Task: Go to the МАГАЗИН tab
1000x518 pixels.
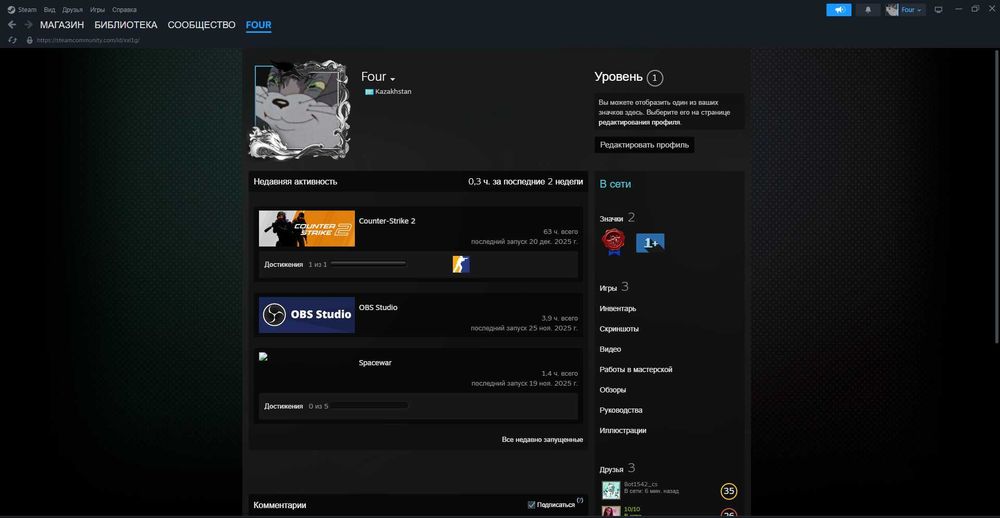Action: 62,25
